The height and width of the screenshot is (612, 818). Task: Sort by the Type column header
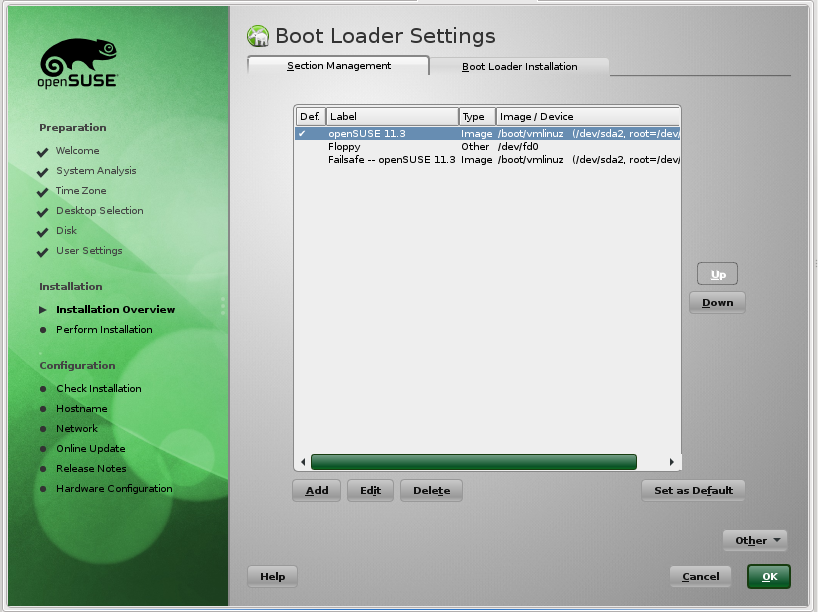click(477, 116)
